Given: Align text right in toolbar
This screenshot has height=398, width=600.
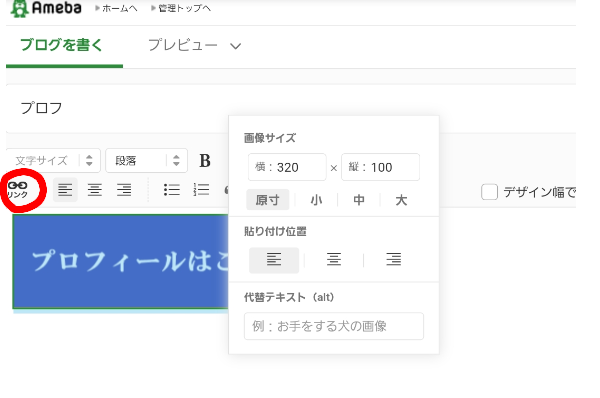Looking at the screenshot, I should click(124, 190).
